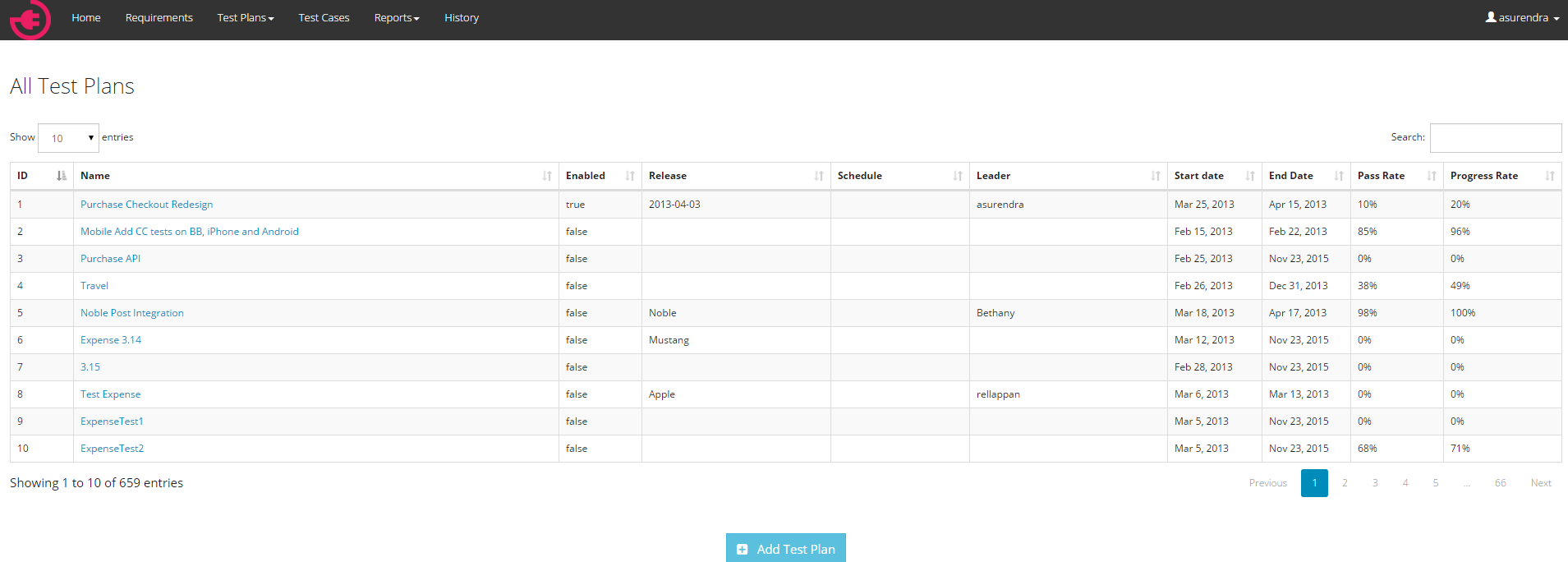The image size is (1568, 562).
Task: Sort table by Progress Rate column
Action: pos(1502,176)
